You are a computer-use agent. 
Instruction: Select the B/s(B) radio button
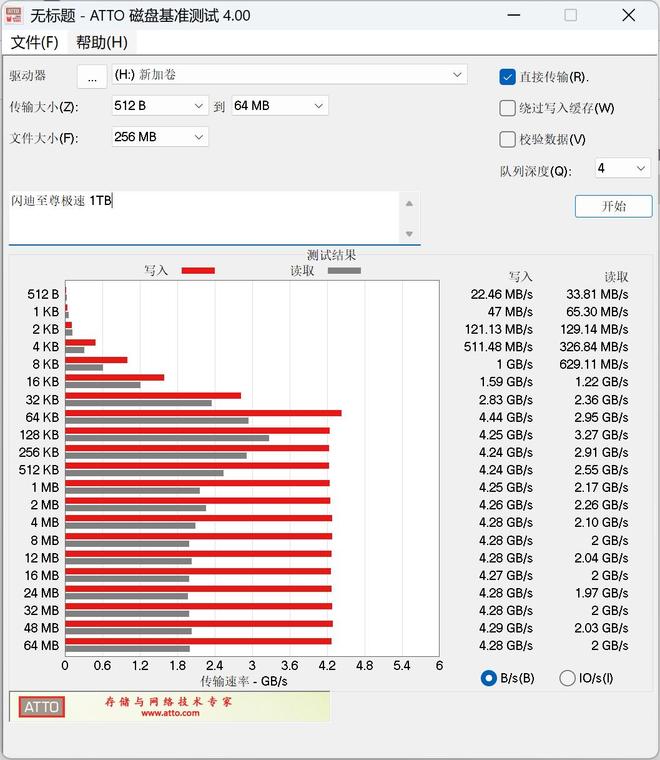(x=489, y=678)
